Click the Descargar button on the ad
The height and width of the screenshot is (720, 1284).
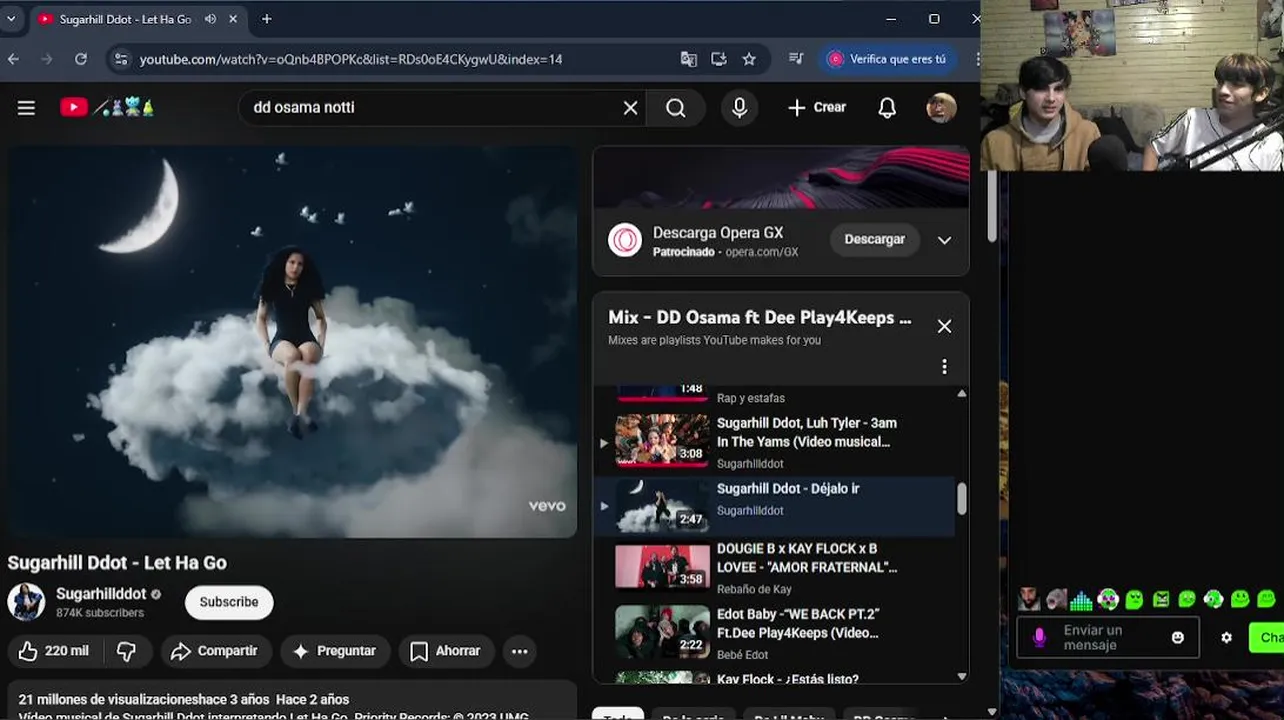(874, 239)
